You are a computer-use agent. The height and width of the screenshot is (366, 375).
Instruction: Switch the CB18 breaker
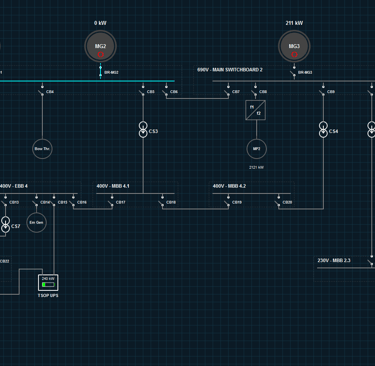[x=162, y=202]
